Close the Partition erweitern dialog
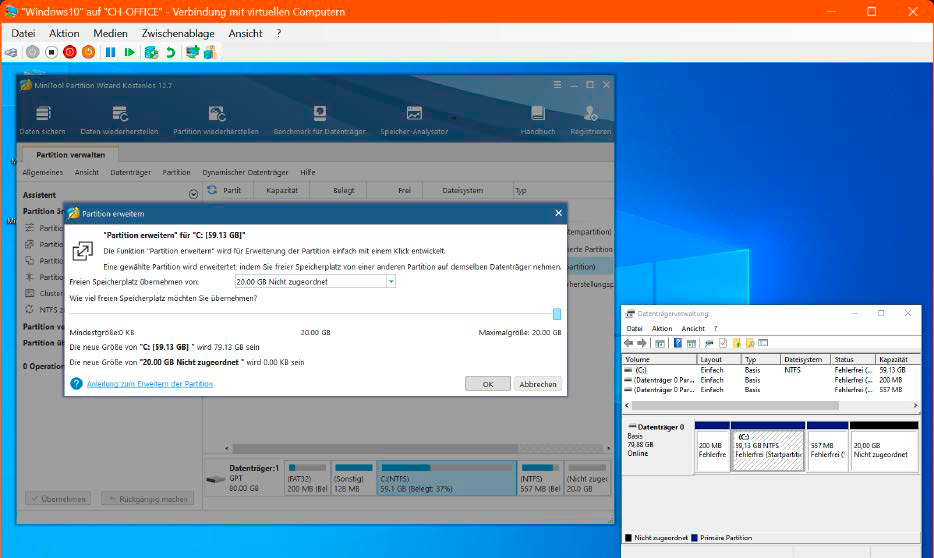The width and height of the screenshot is (934, 558). (558, 213)
